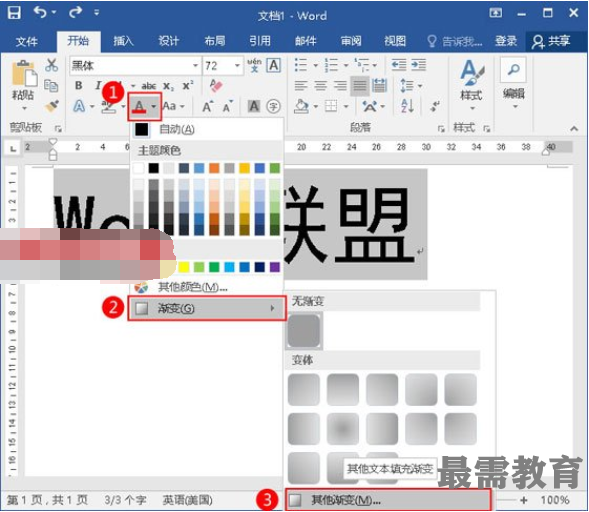This screenshot has height=512, width=589.
Task: Click the Cut scissors icon
Action: 51,65
